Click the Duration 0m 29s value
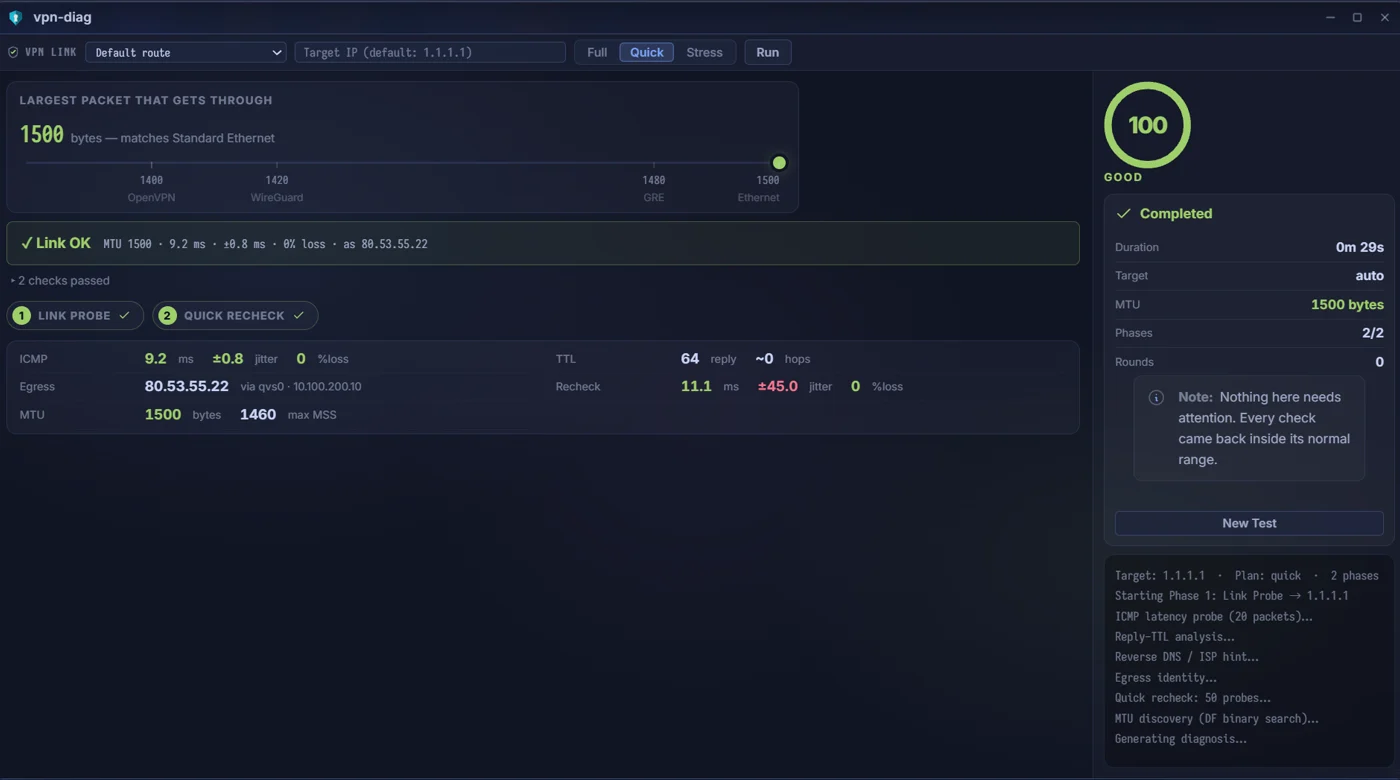1400x780 pixels. (x=1360, y=247)
